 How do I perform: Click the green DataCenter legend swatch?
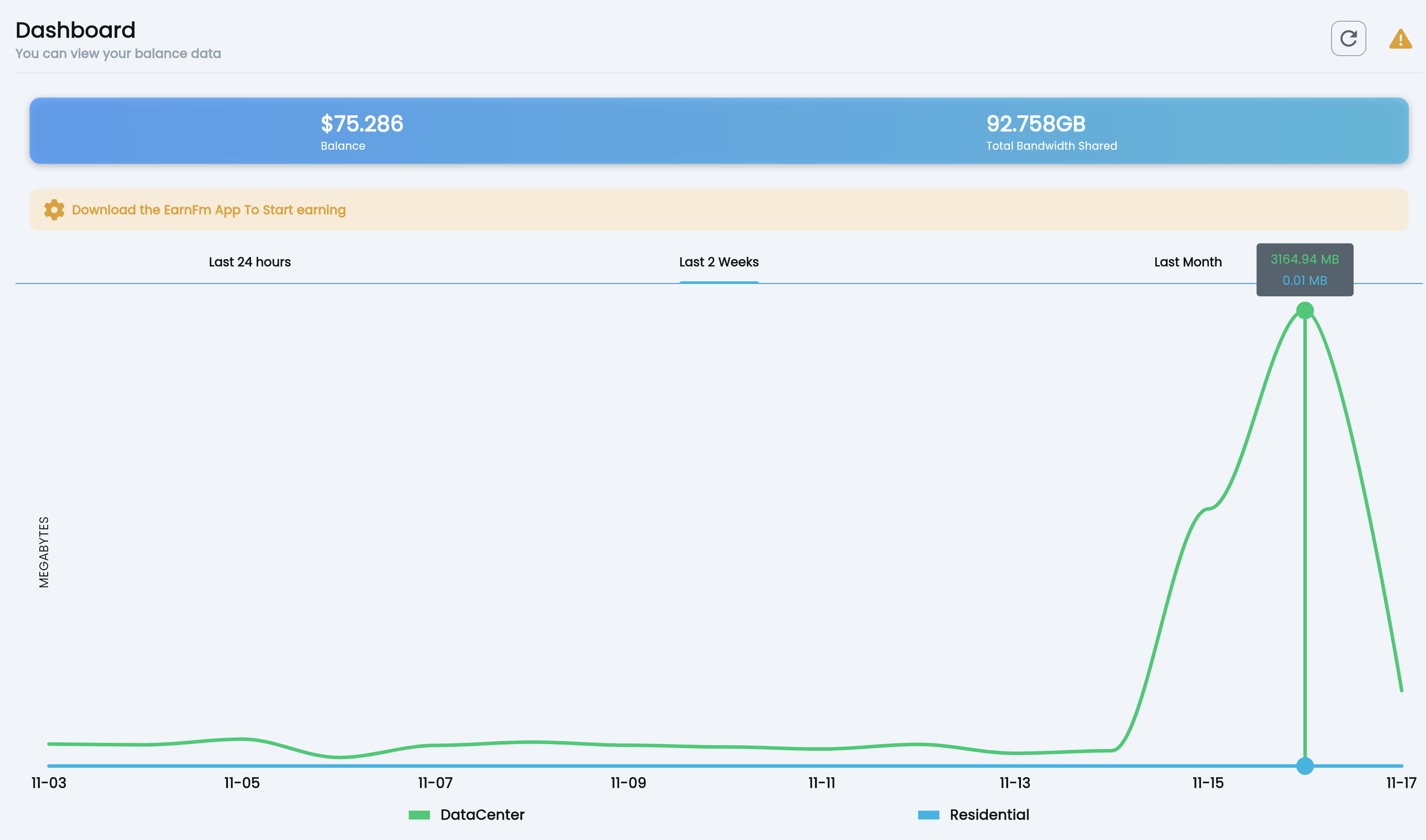419,814
